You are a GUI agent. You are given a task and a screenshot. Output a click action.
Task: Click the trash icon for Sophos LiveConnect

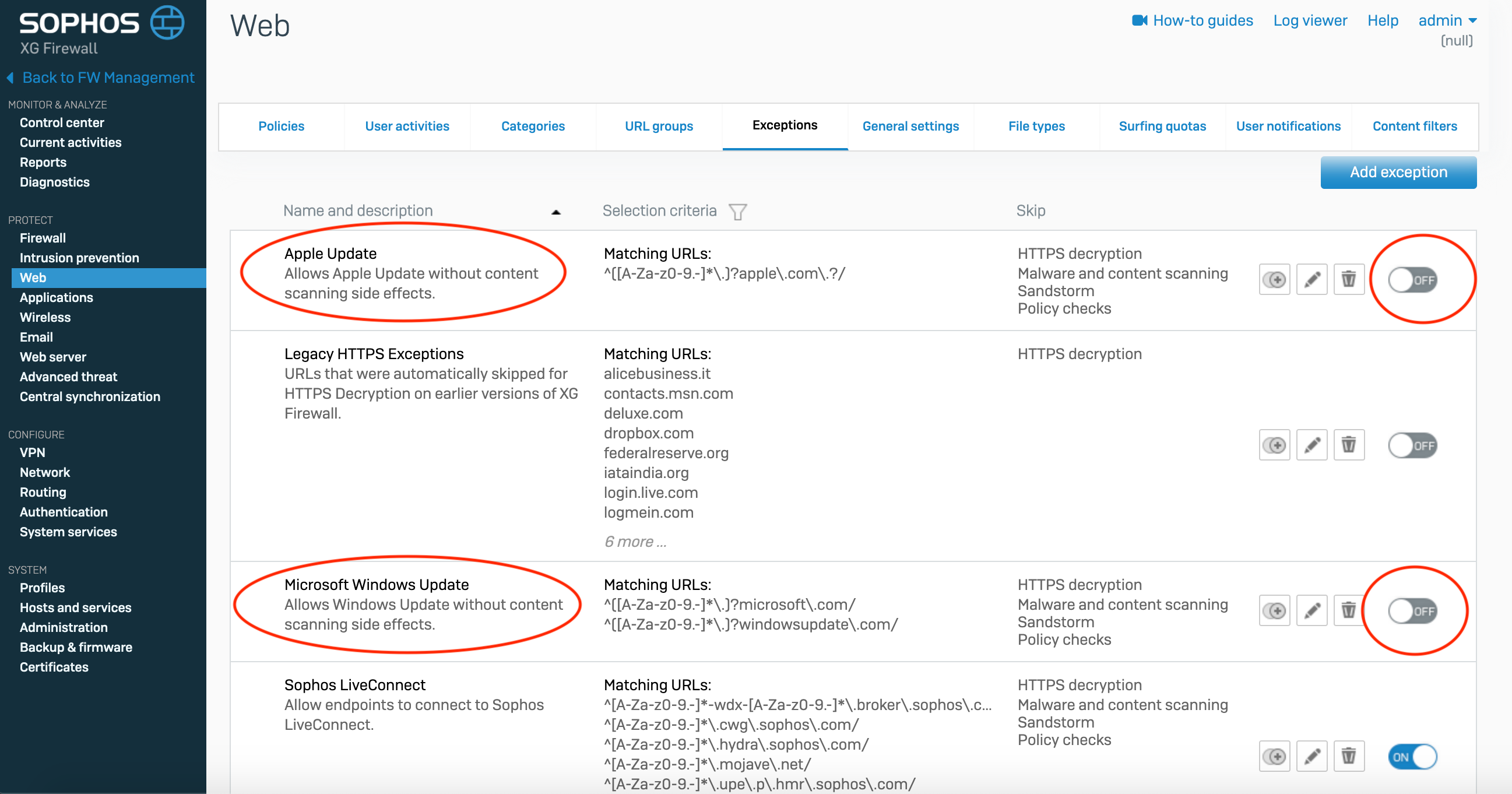coord(1348,757)
